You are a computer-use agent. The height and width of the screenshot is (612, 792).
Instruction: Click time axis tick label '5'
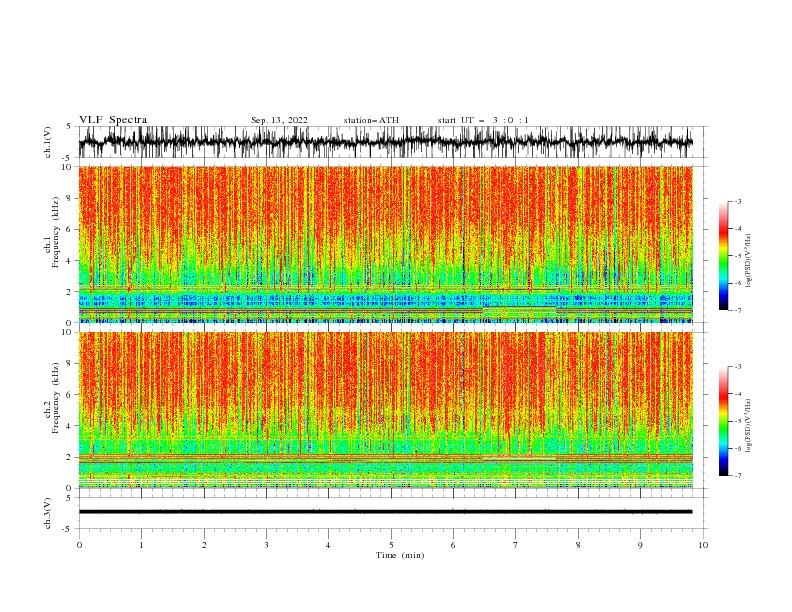point(391,545)
